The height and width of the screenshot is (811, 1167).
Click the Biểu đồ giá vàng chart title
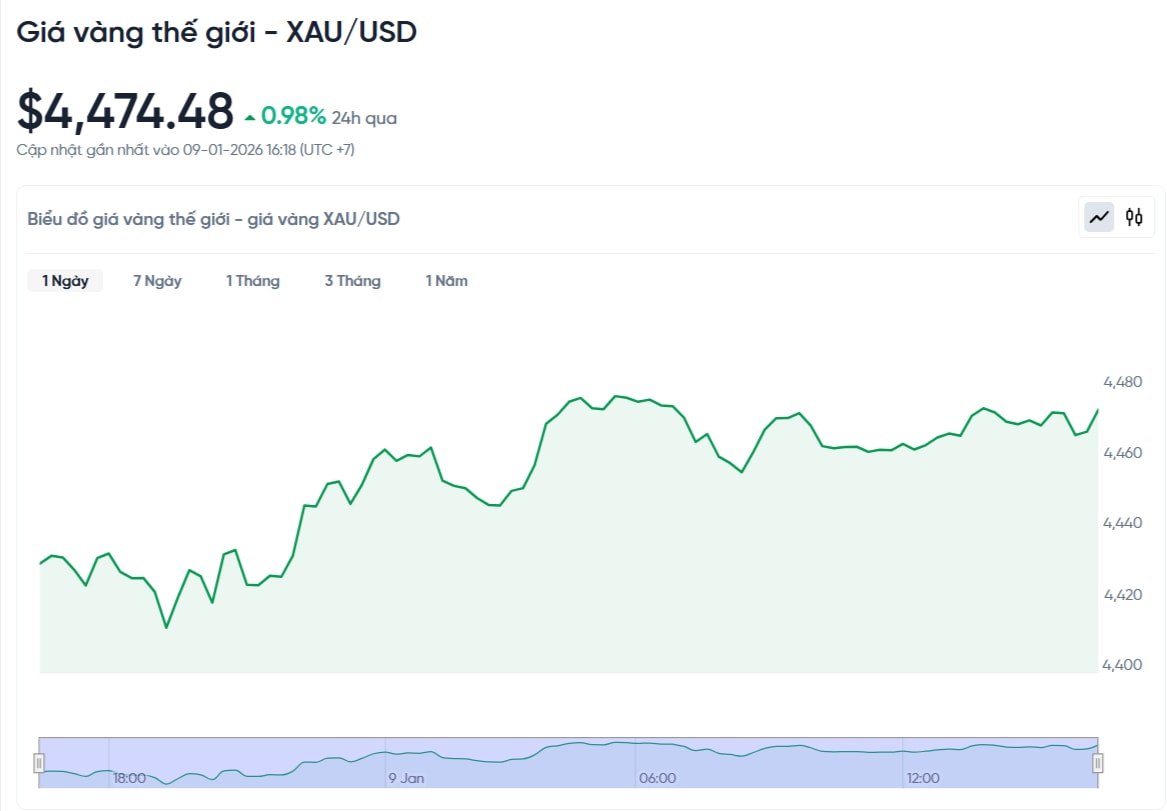click(213, 219)
